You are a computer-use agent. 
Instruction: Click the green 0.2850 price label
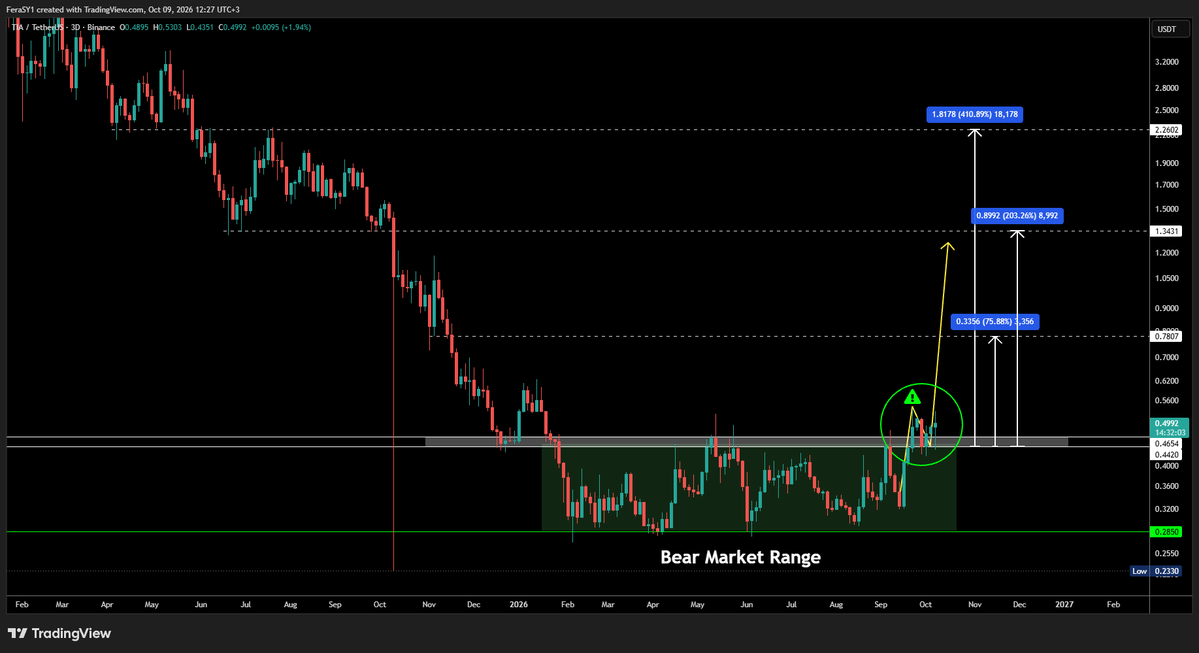coord(1166,531)
